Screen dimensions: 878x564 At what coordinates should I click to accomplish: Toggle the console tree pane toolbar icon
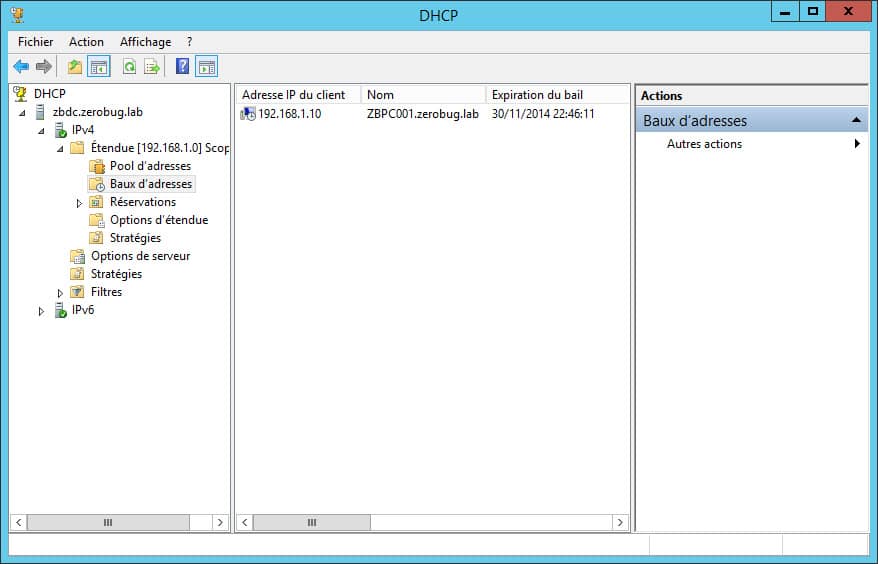pos(99,67)
